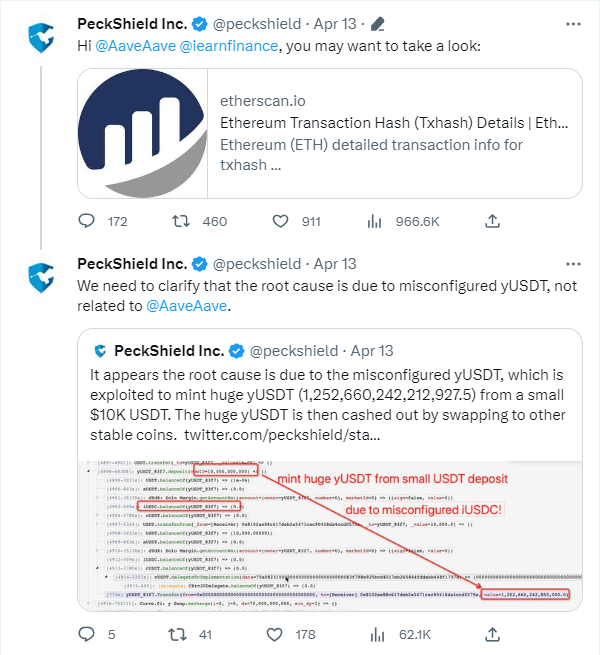Open more options on second tweet
This screenshot has height=655, width=600.
click(x=573, y=264)
